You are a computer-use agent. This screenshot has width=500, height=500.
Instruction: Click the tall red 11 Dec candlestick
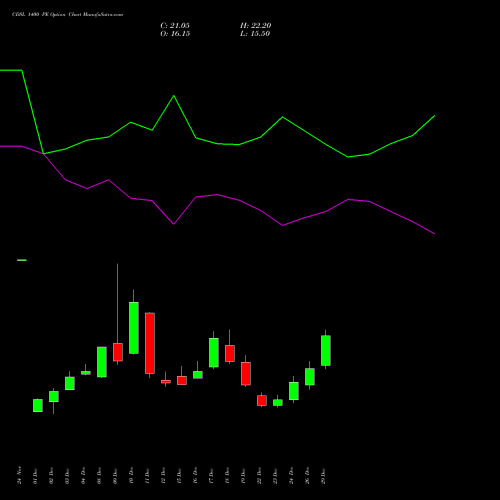click(x=150, y=343)
